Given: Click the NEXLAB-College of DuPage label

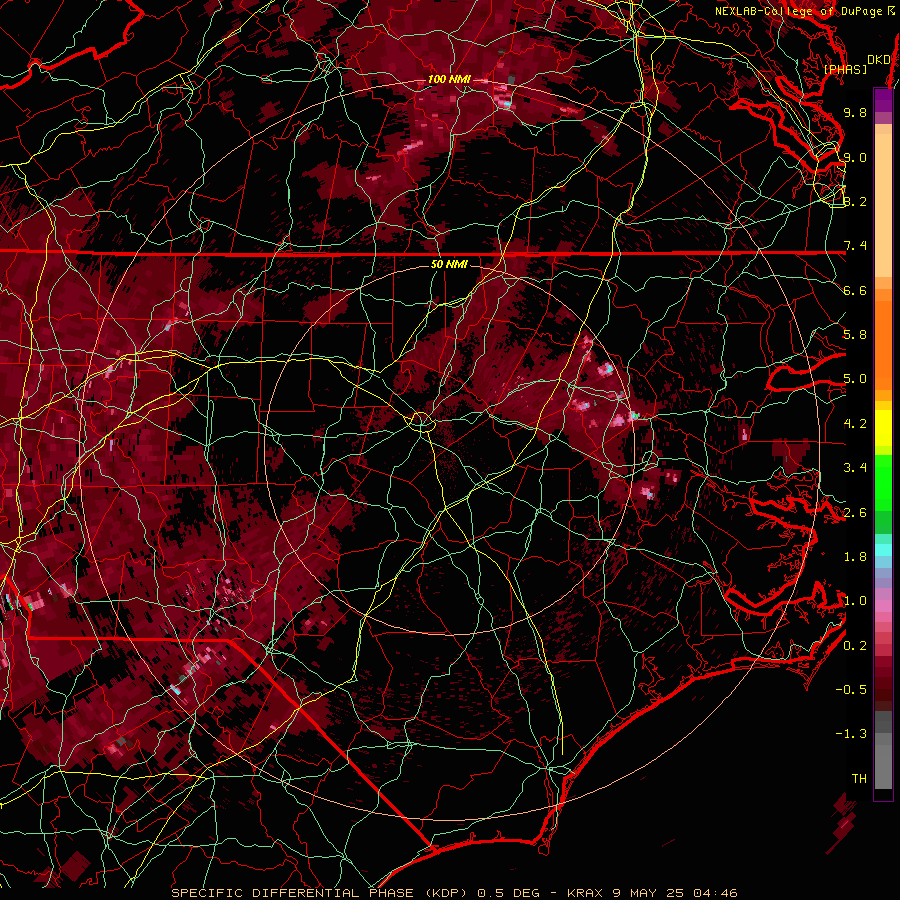Looking at the screenshot, I should point(800,11).
